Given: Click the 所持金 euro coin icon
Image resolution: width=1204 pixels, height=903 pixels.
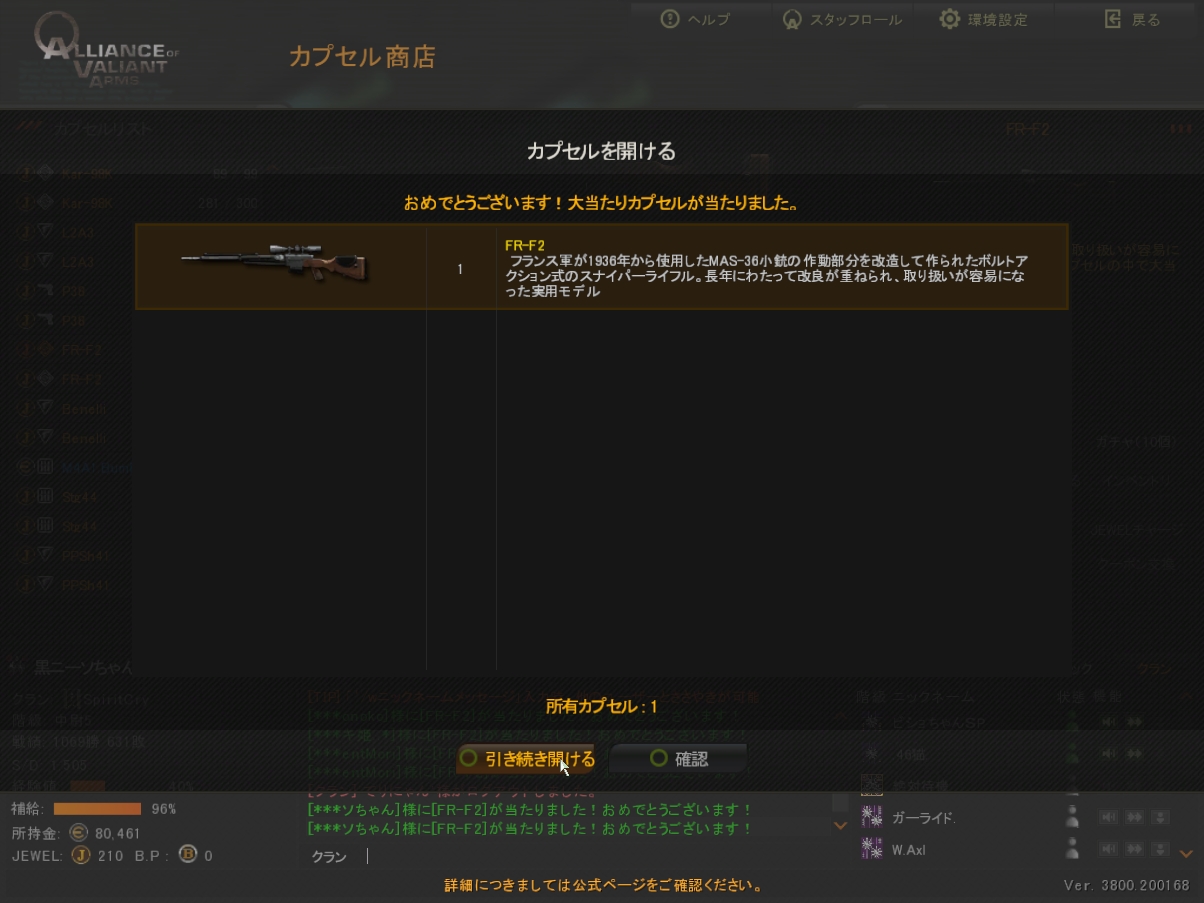Looking at the screenshot, I should [79, 832].
